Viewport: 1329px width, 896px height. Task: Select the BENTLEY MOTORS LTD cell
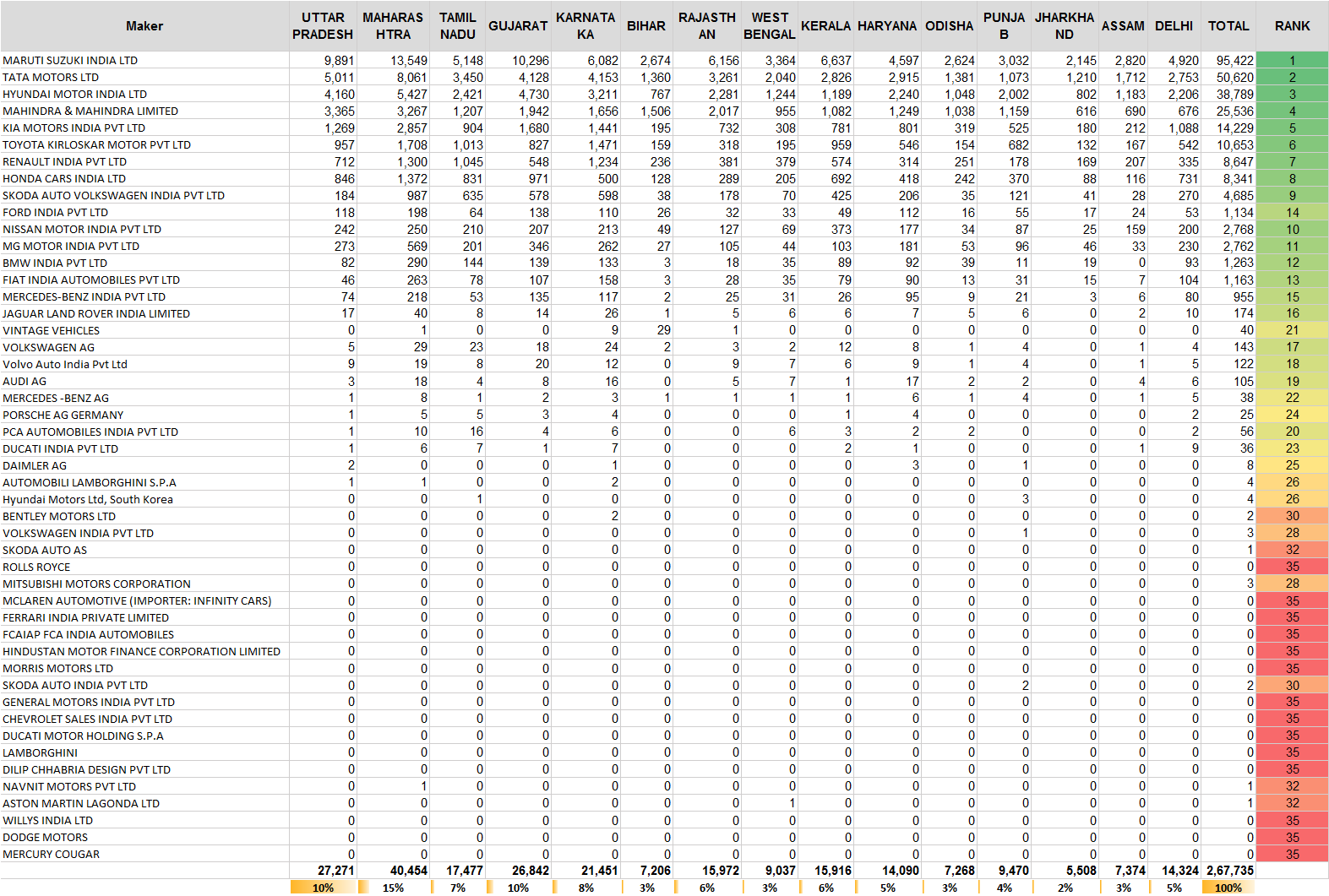click(144, 516)
